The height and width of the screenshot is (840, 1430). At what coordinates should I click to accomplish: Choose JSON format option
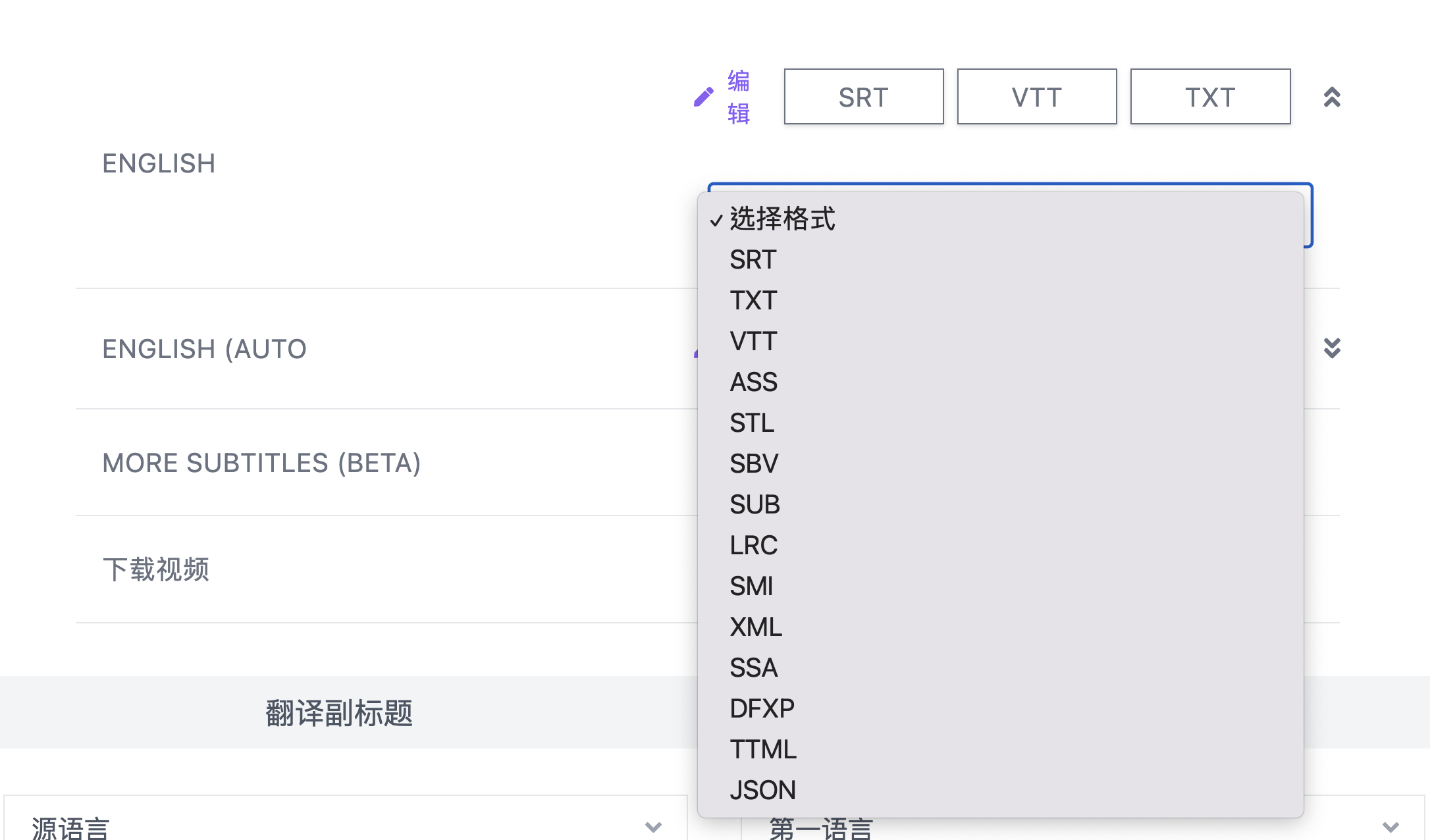click(x=762, y=791)
